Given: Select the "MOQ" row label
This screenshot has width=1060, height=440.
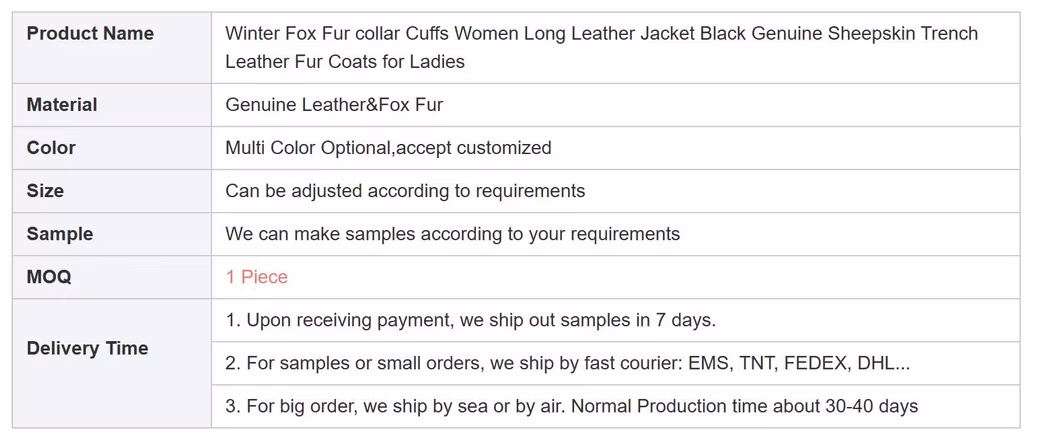Looking at the screenshot, I should click(x=49, y=277).
